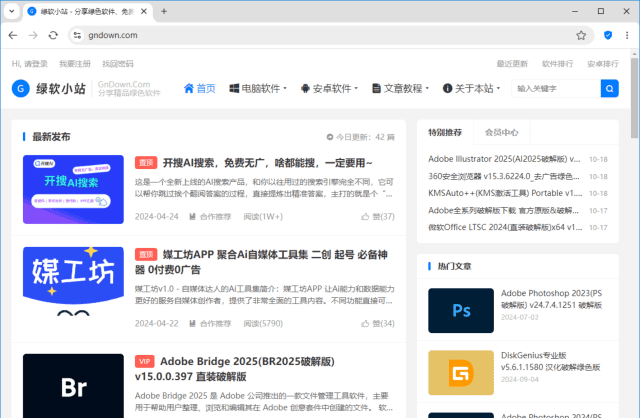Open KMSAuto++ Portable recommended link

505,193
